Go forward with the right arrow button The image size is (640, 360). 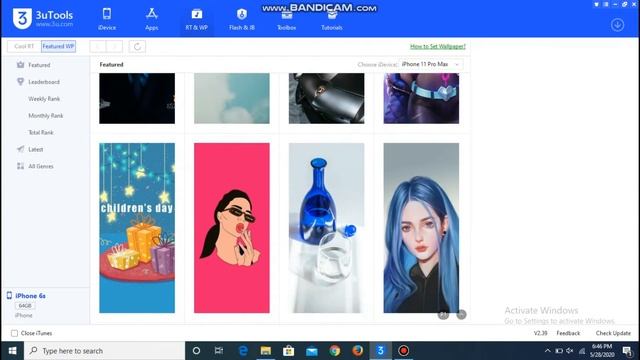coord(114,47)
